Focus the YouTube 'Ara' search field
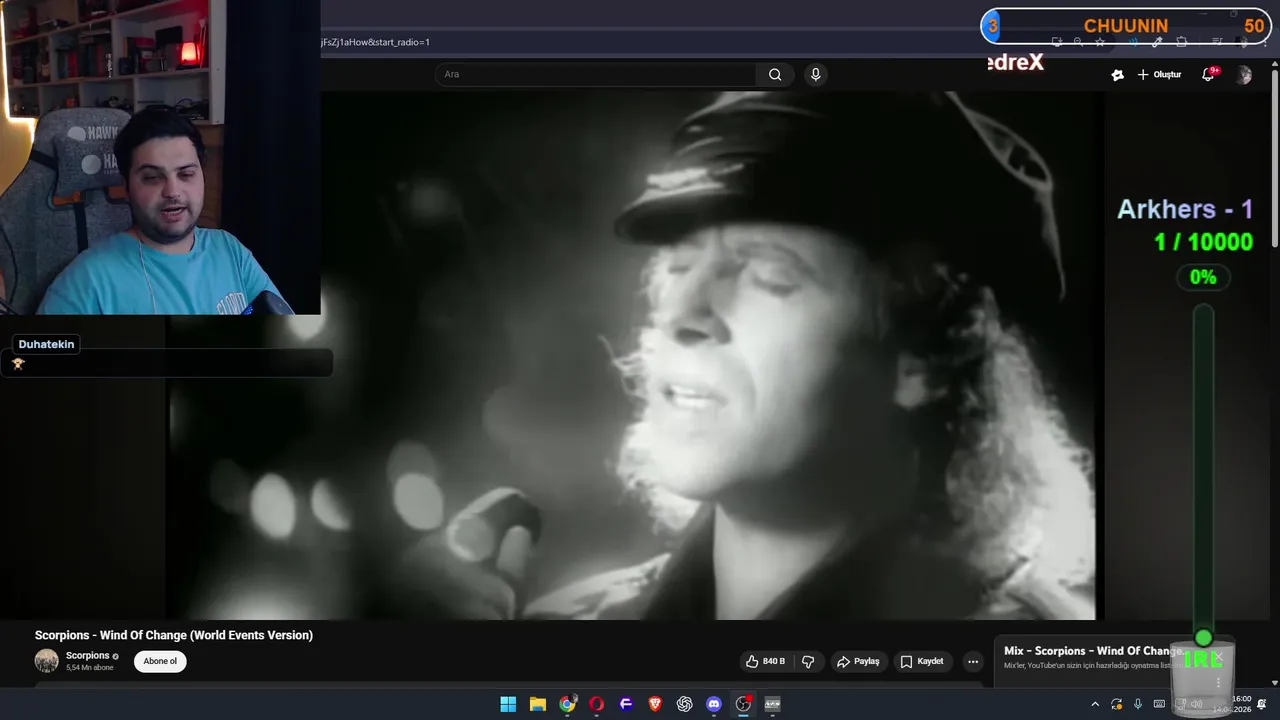 pos(596,74)
